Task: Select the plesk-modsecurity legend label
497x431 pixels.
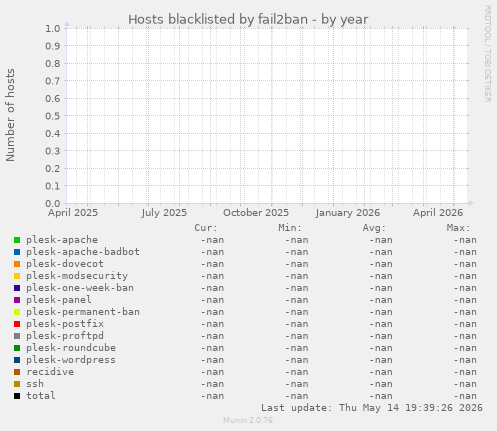Action: click(77, 276)
